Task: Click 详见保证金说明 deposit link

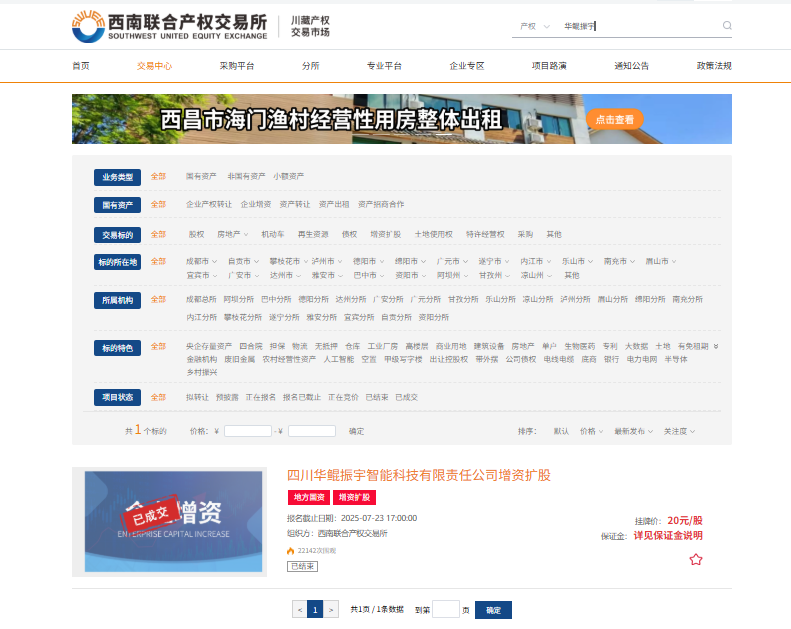Action: click(x=668, y=536)
